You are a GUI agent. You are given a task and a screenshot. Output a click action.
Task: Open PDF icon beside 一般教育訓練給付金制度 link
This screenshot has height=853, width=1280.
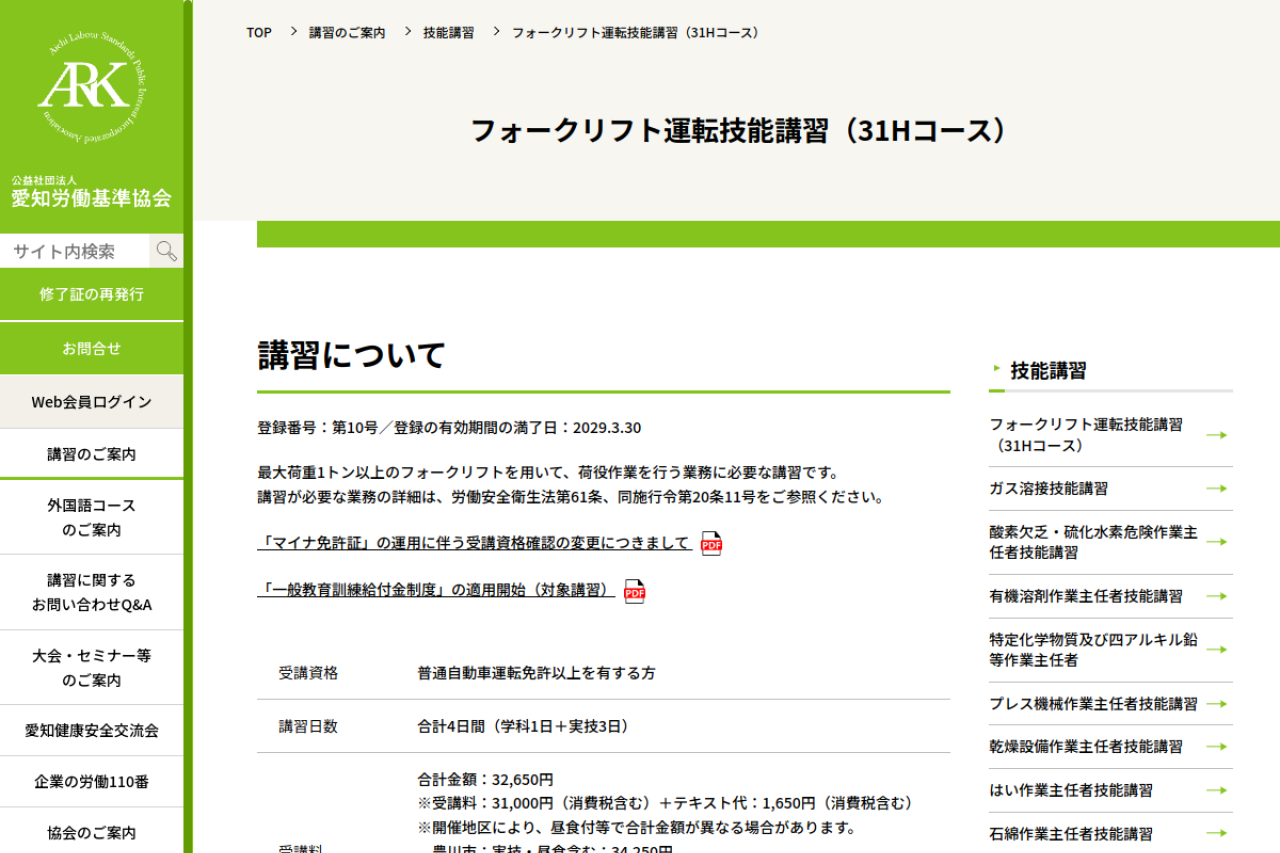click(635, 591)
